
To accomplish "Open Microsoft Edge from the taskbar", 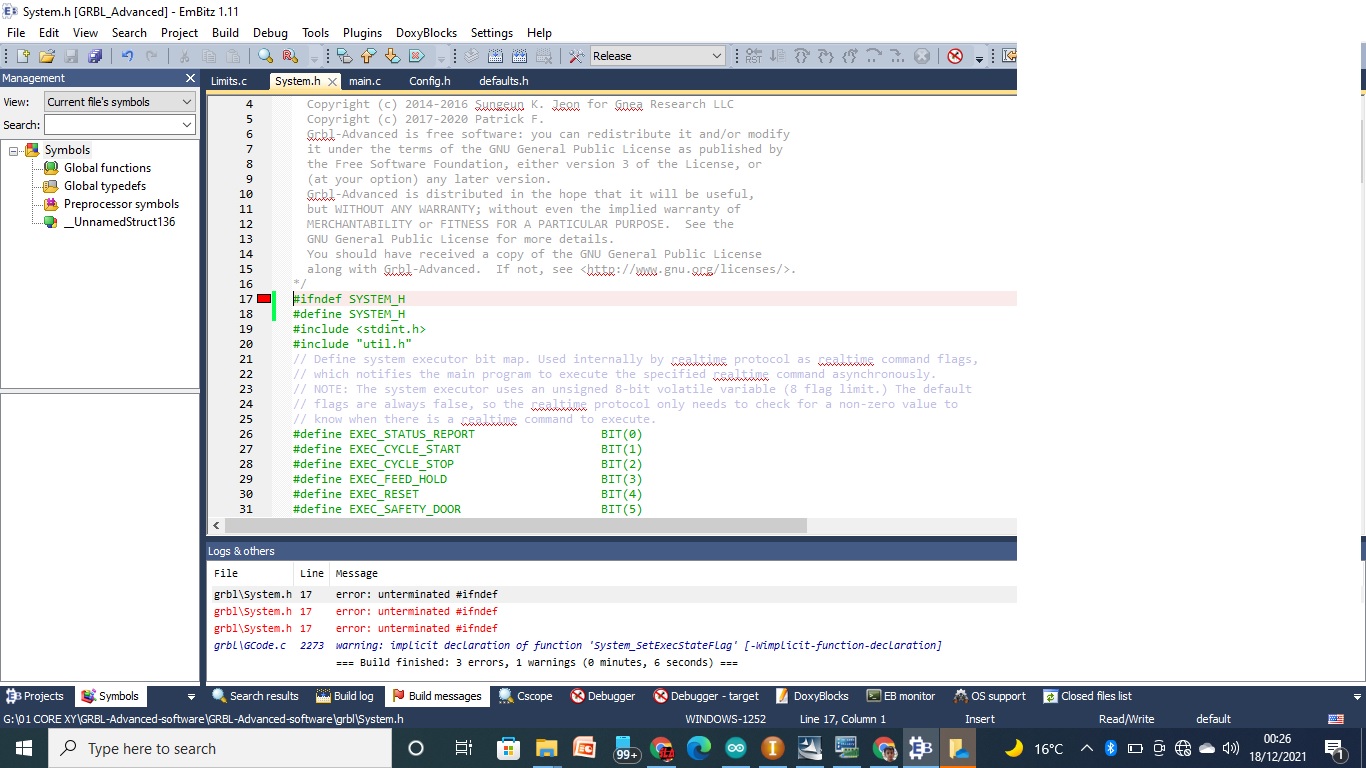I will point(698,748).
